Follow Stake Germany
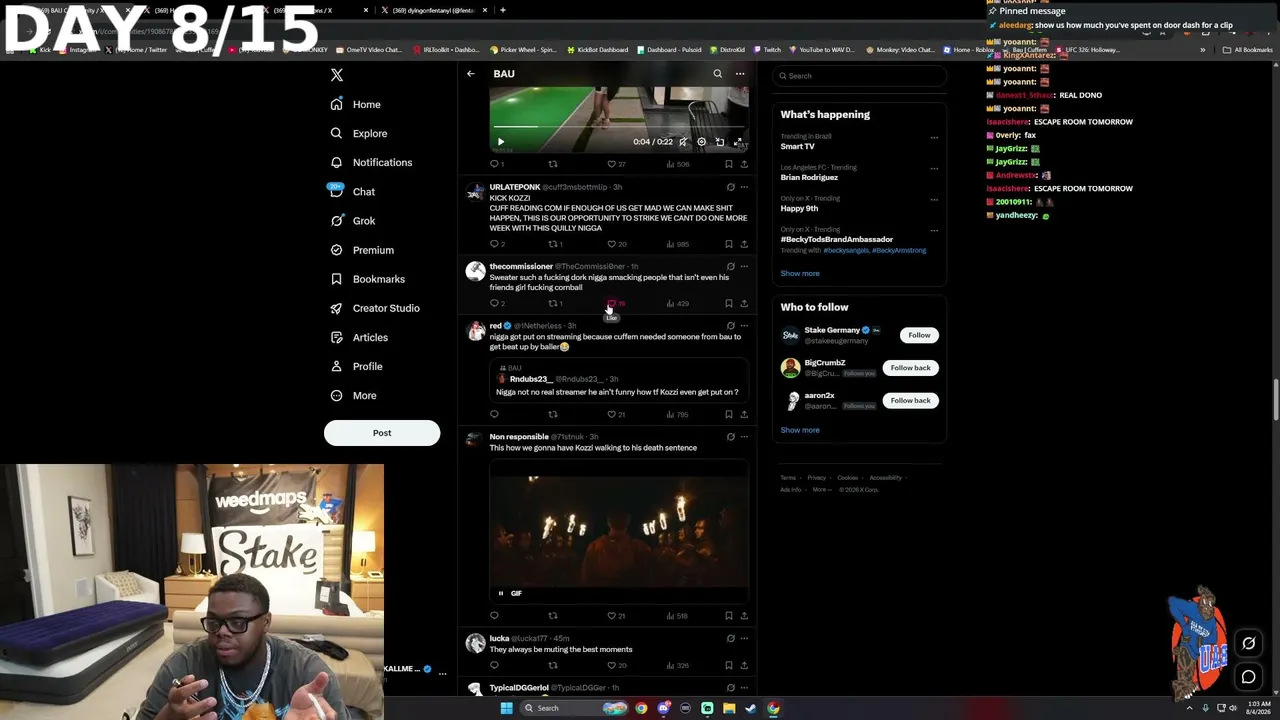Viewport: 1280px width, 720px height. [919, 335]
